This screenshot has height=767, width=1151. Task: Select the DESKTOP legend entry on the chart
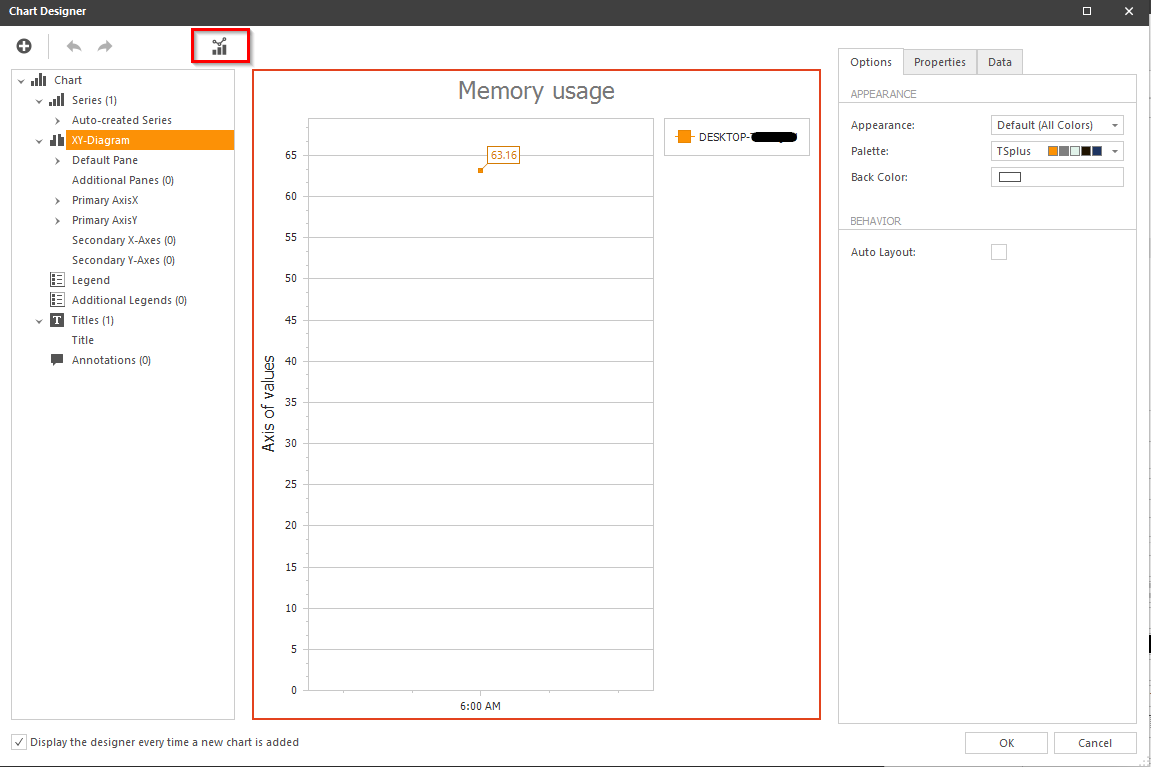[x=735, y=136]
